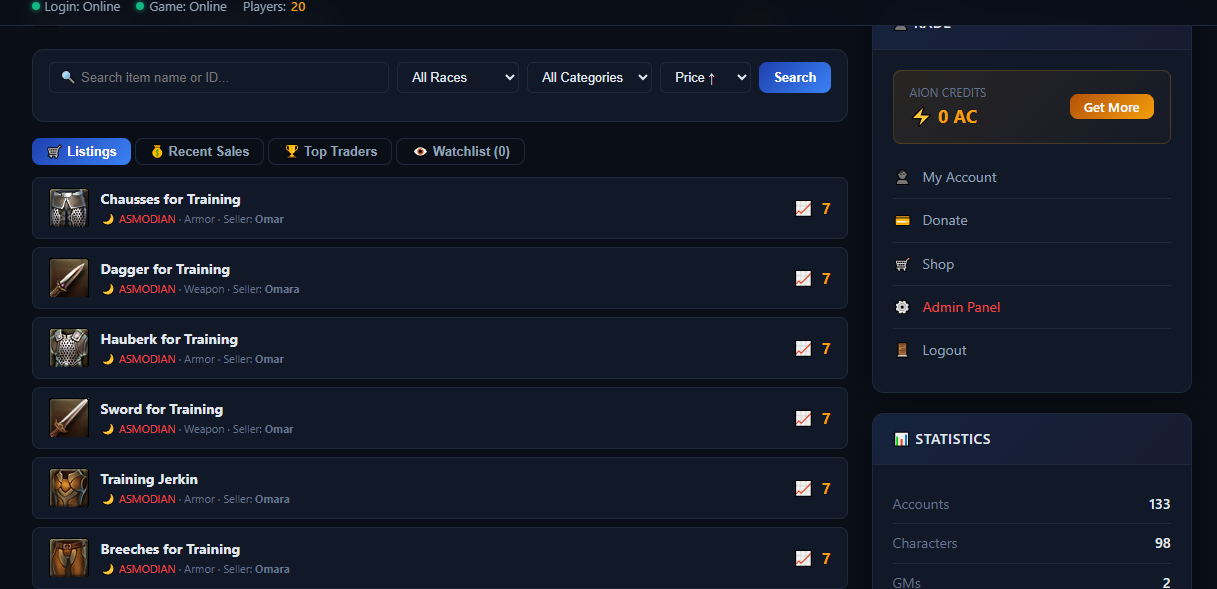Open the Admin Panel link

(x=961, y=307)
